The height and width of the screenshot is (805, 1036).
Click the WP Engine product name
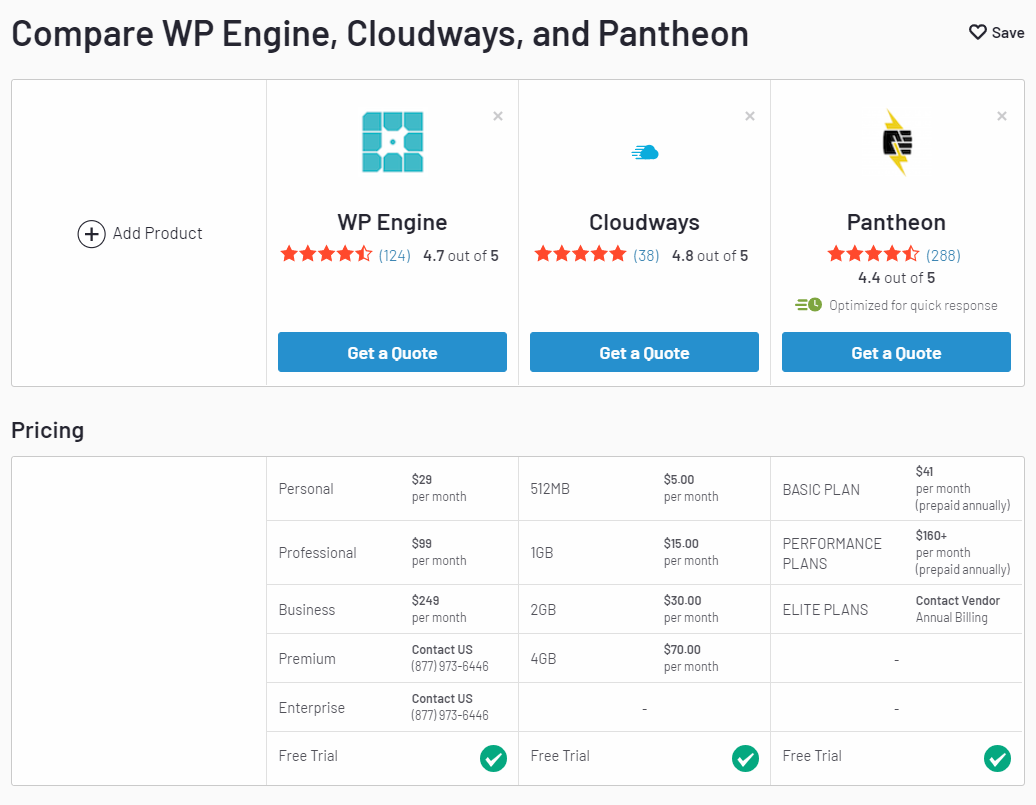(x=392, y=222)
